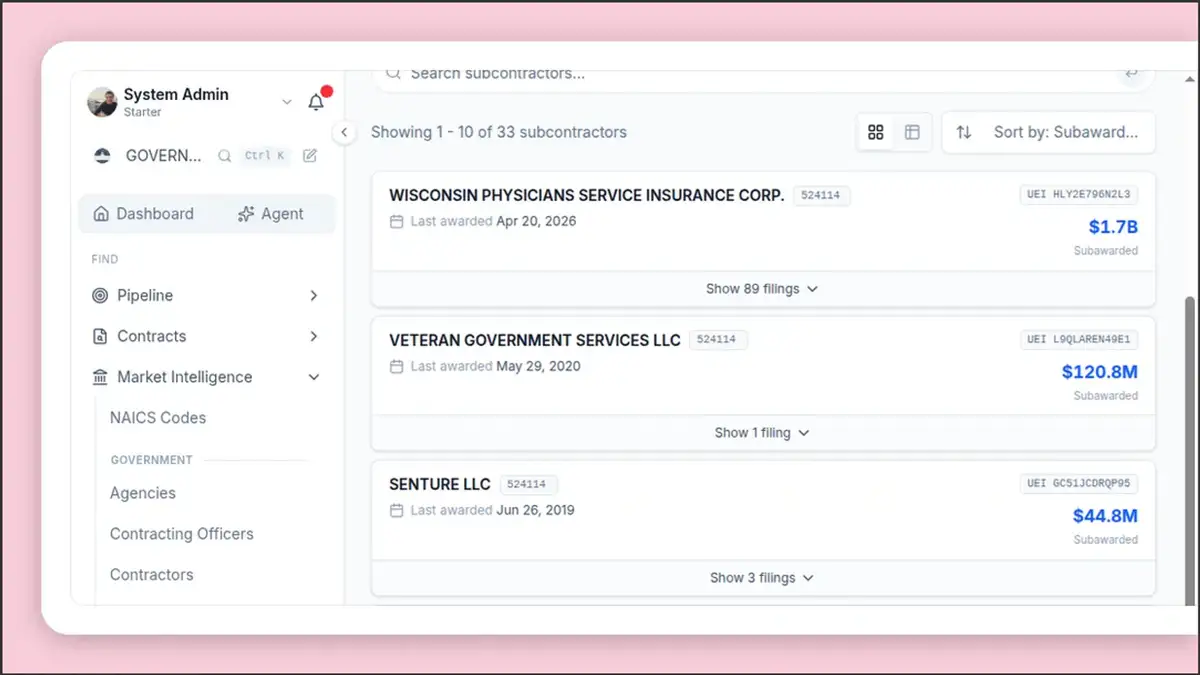Click the $120.8M subawarded amount

(x=1100, y=372)
